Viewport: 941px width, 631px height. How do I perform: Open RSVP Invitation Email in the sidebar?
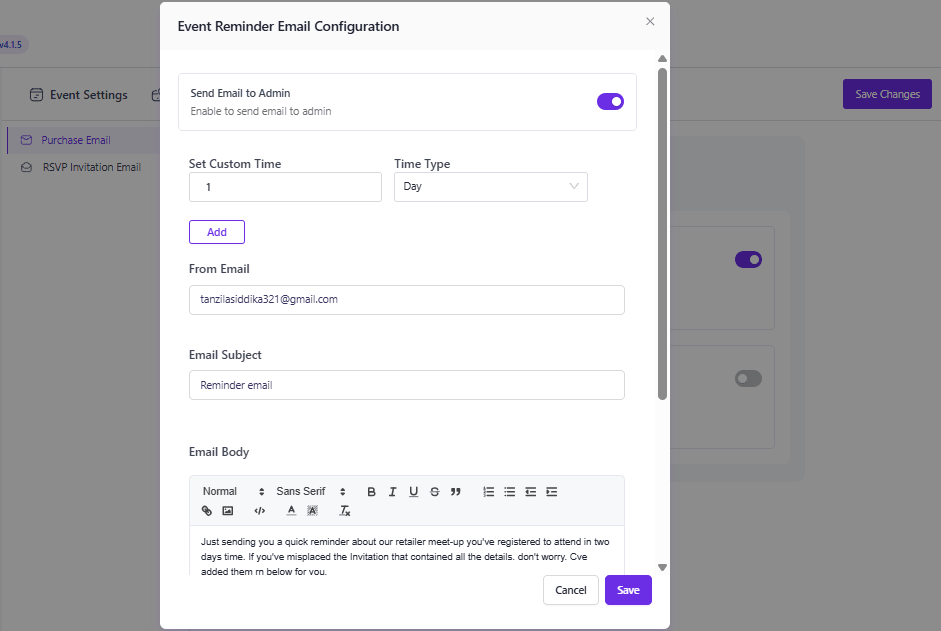click(91, 168)
